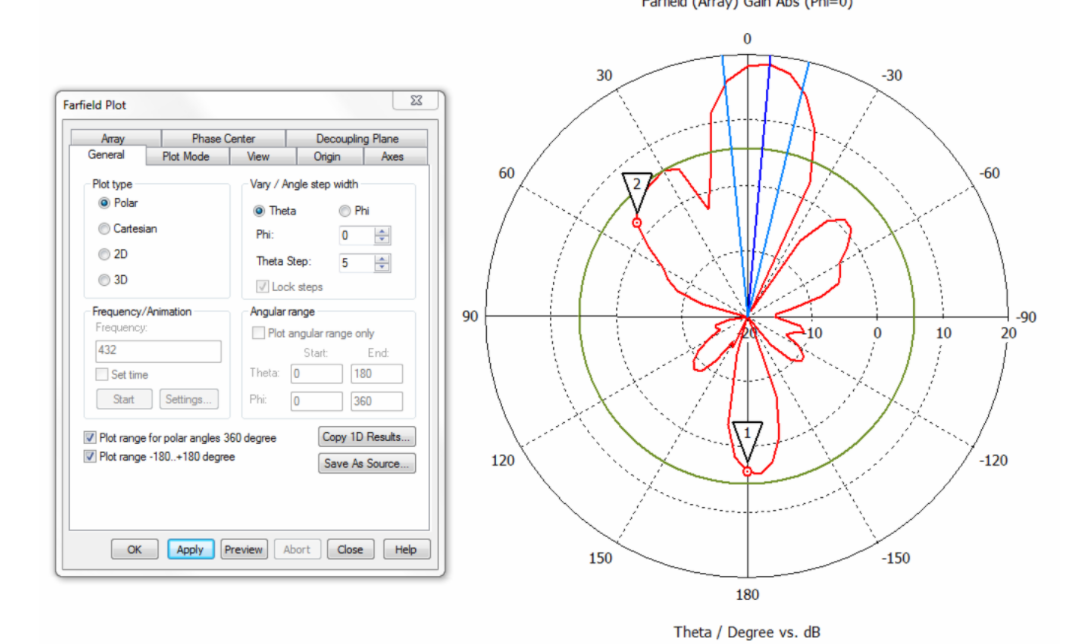Click the Preview button
The height and width of the screenshot is (644, 1074).
tap(244, 549)
